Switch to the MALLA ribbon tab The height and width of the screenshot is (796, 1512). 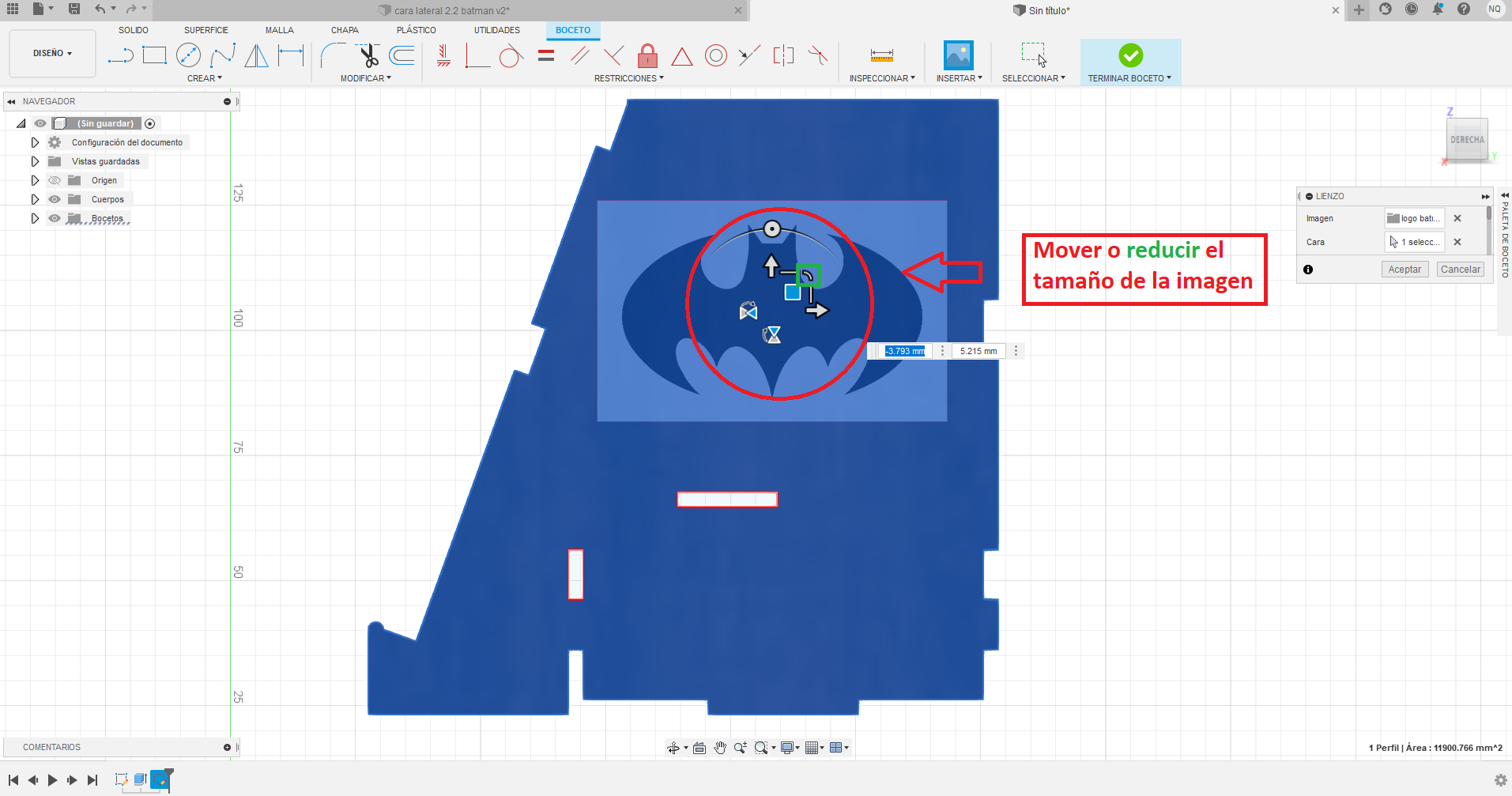click(279, 30)
